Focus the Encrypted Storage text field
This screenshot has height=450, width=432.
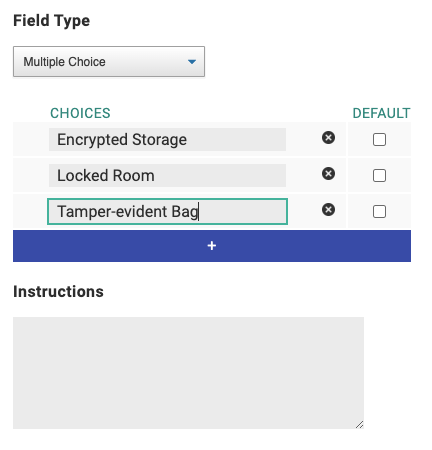[x=167, y=139]
